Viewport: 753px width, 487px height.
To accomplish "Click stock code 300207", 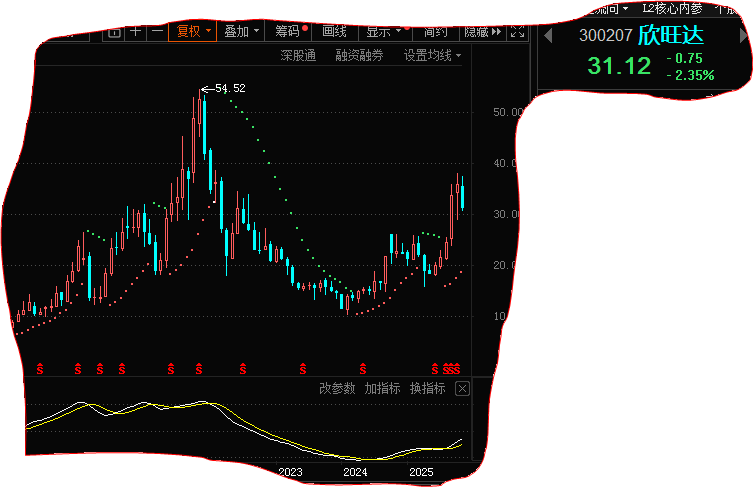I will [x=606, y=36].
